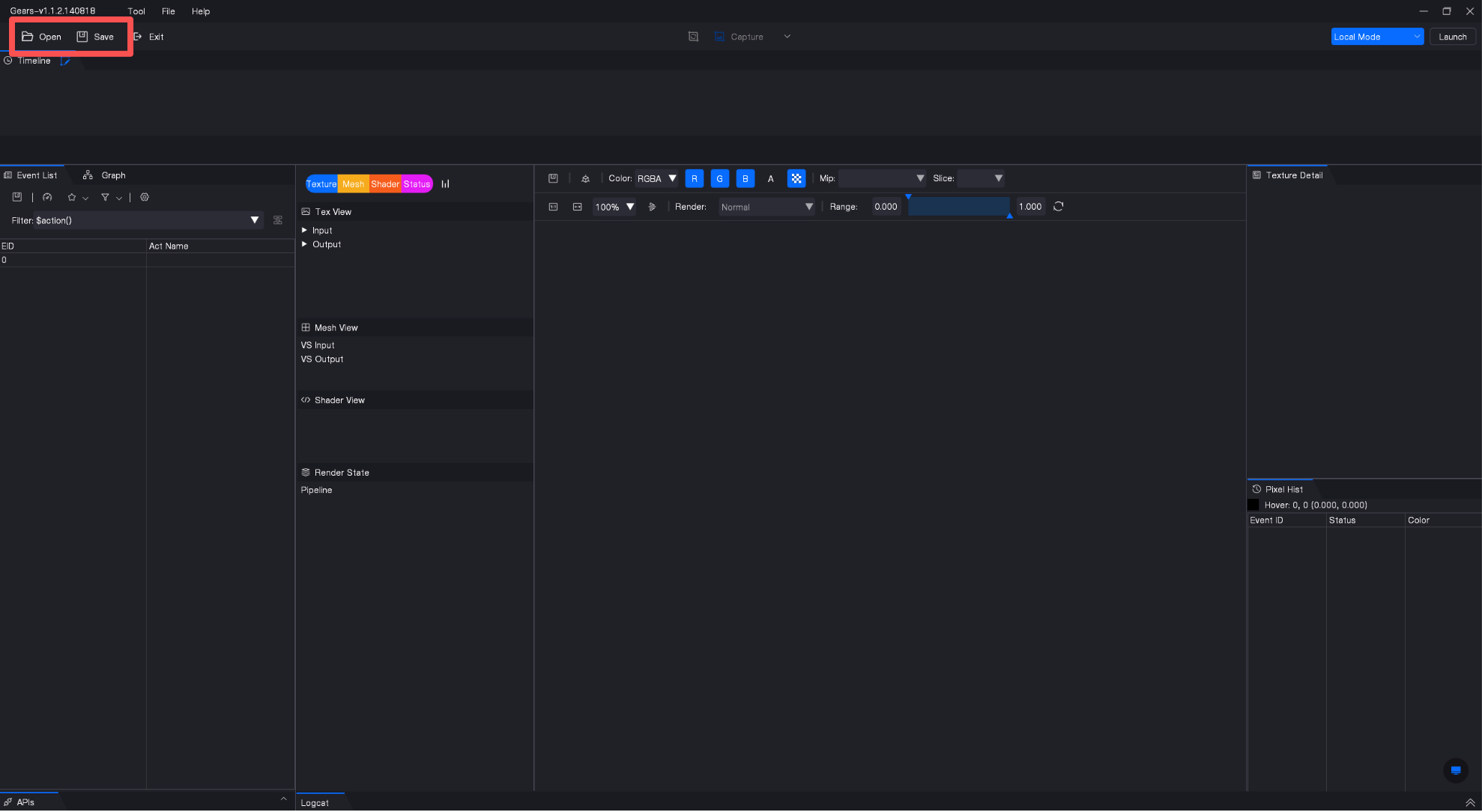Click VS Output under Mesh View
The image size is (1482, 812).
[x=322, y=360]
